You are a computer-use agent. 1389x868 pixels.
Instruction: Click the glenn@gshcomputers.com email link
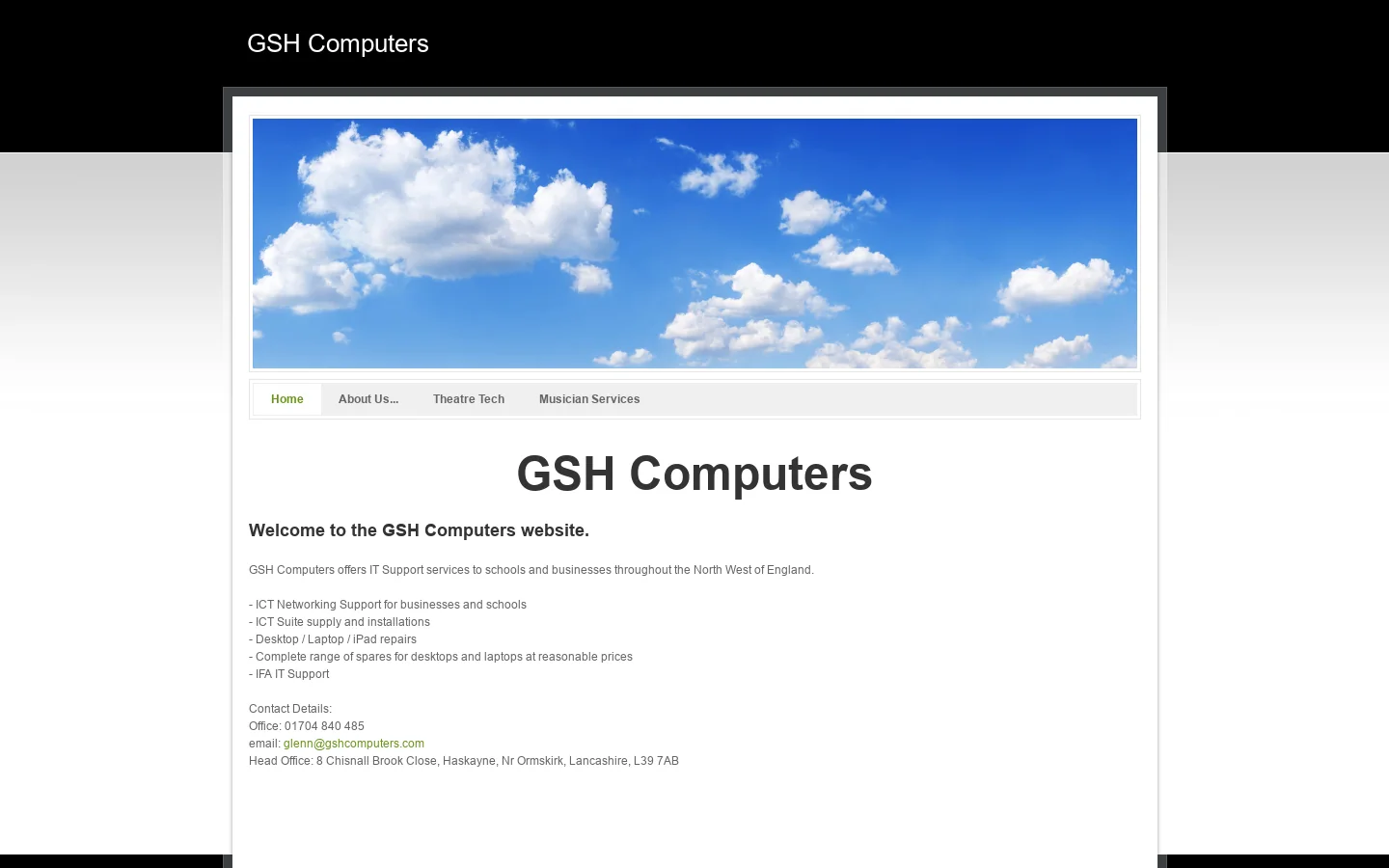(354, 744)
